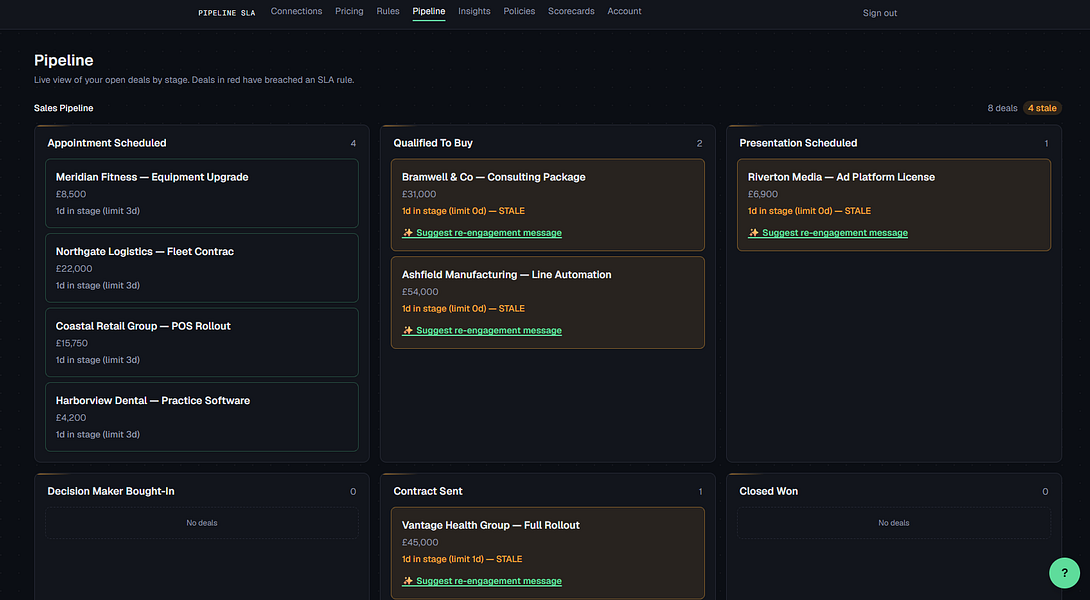
Task: Click the Sign out link
Action: (x=880, y=13)
